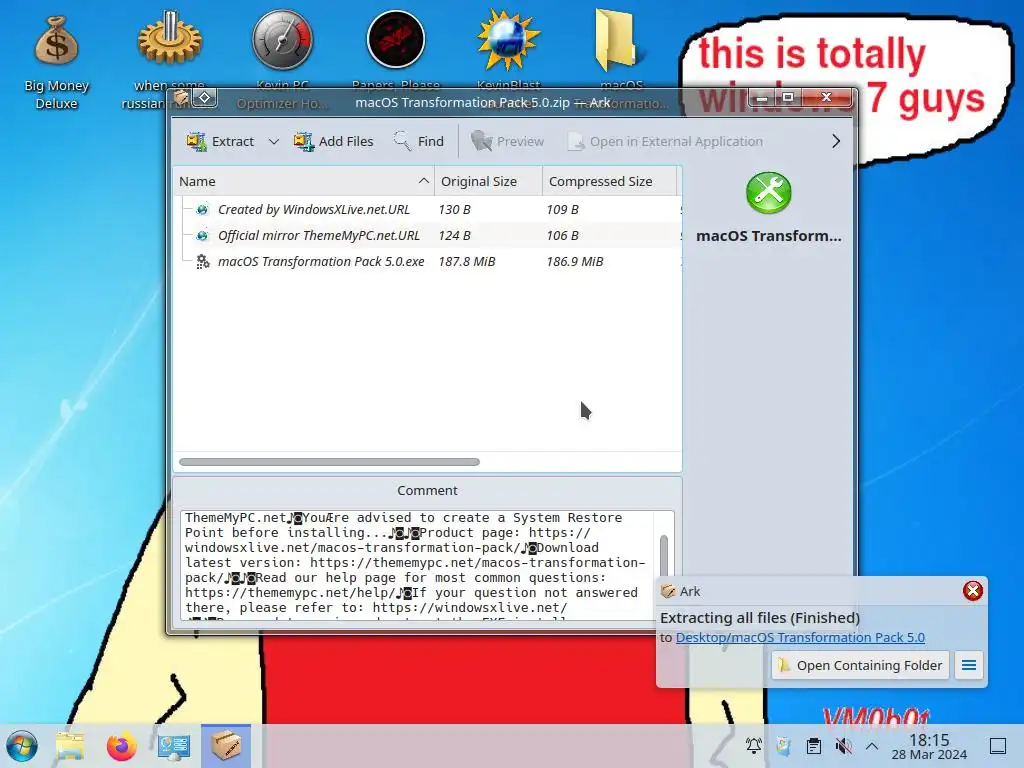Sort by the Name column header
Viewport: 1024px width, 768px height.
(x=304, y=182)
